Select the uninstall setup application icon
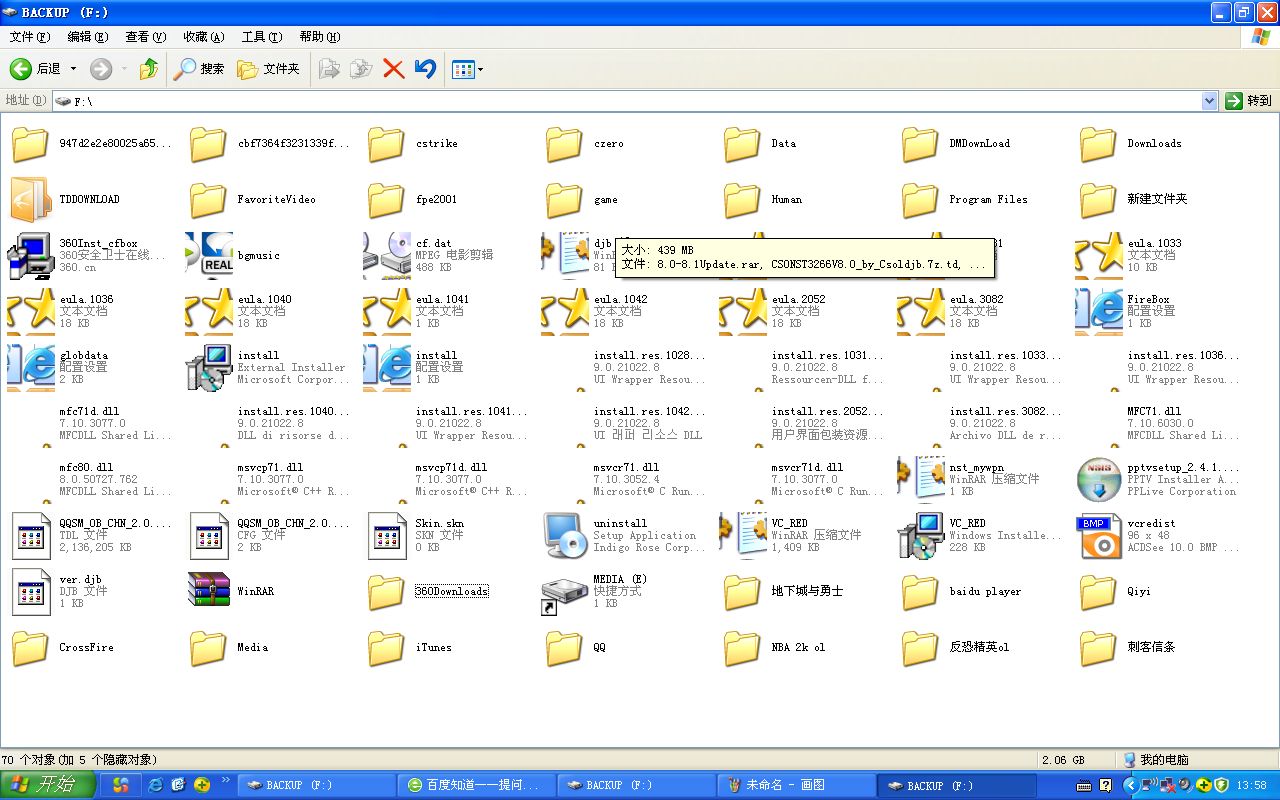 tap(564, 535)
